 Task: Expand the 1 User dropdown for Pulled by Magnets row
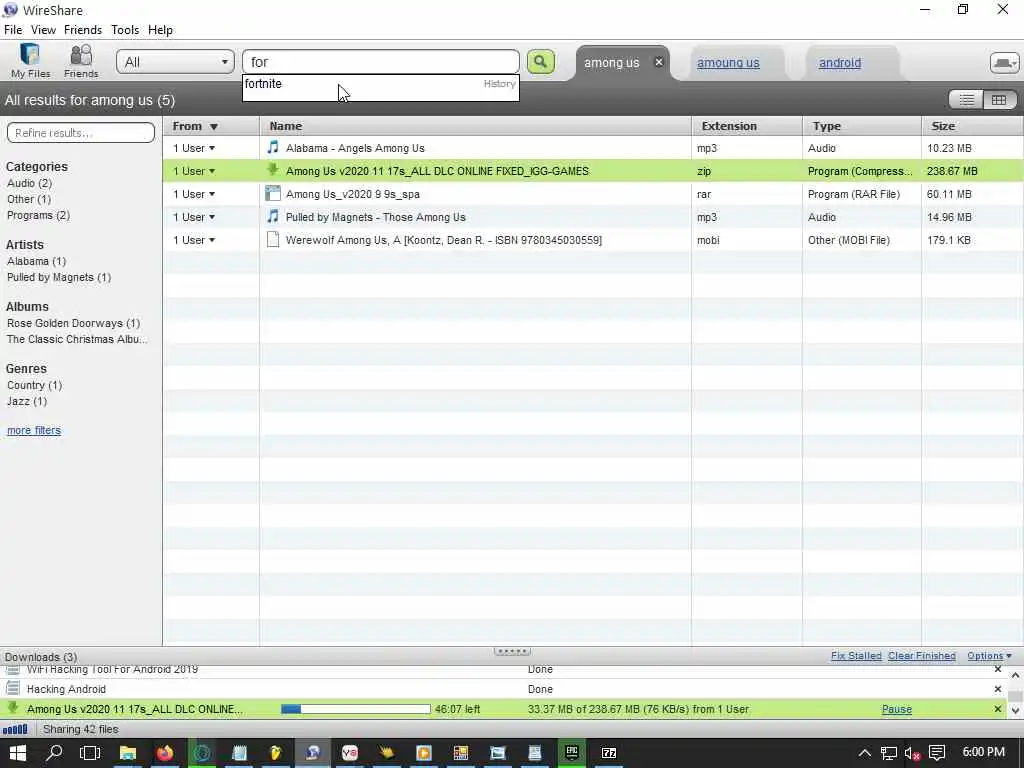click(x=194, y=217)
